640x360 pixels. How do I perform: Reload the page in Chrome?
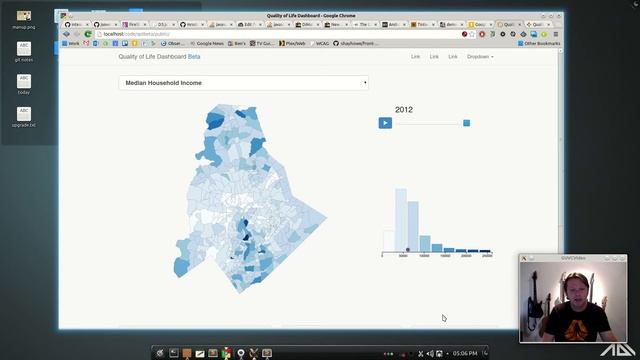[x=87, y=34]
